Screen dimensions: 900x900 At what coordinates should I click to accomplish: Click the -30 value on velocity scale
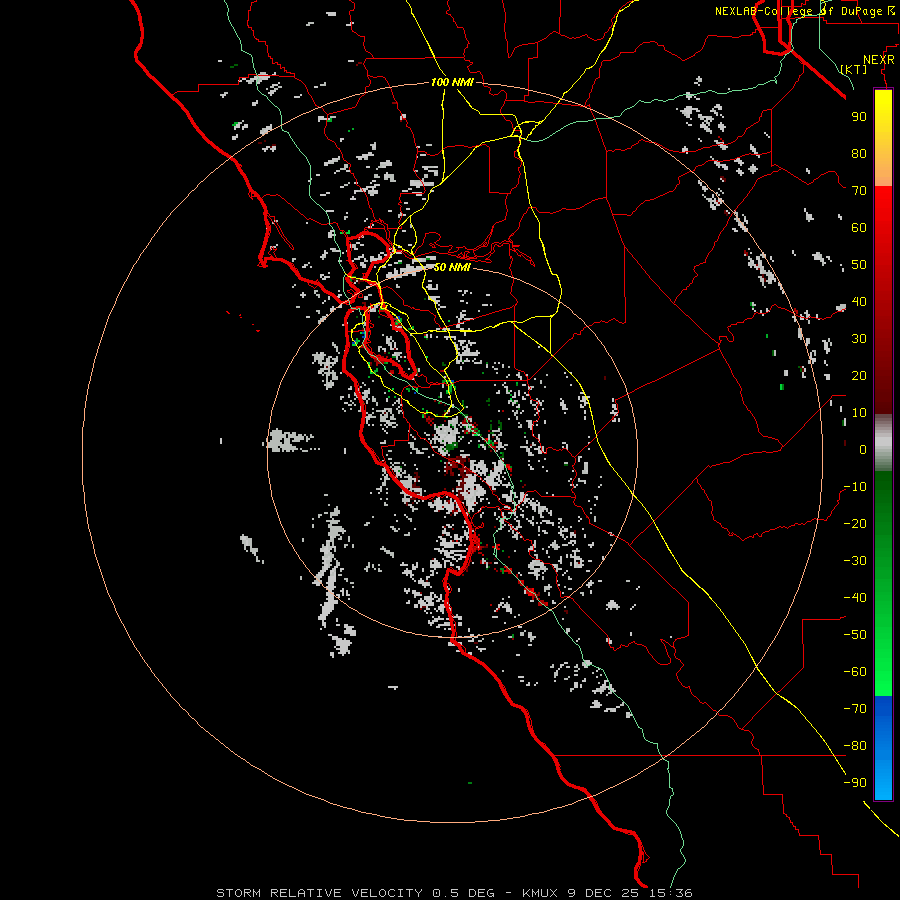coord(855,561)
